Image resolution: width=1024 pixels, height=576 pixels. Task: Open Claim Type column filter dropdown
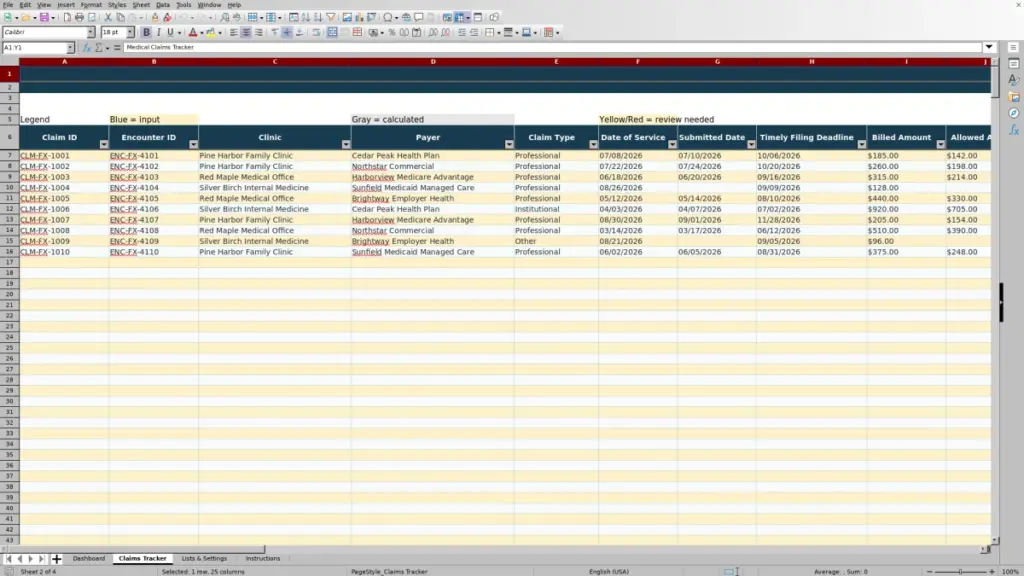click(x=594, y=144)
